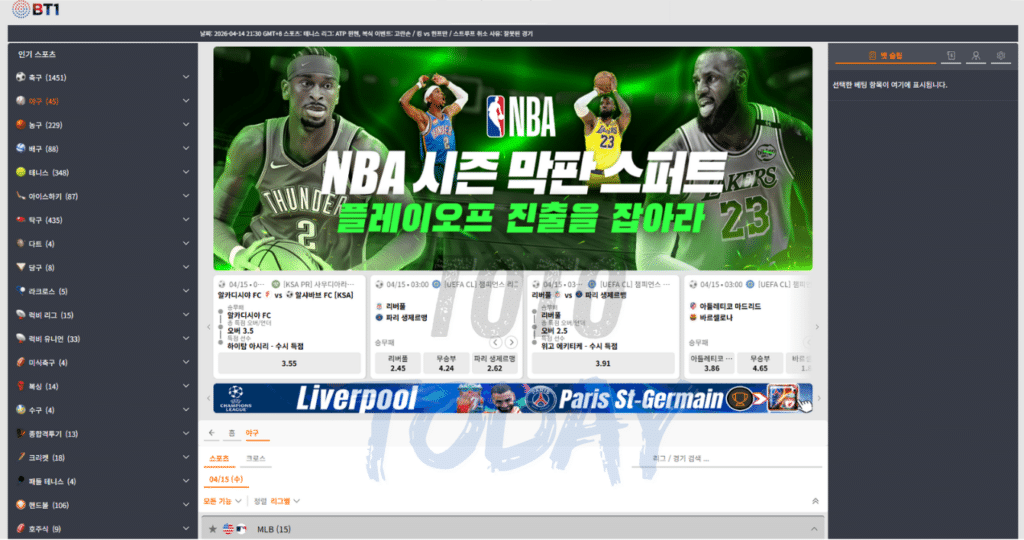Click the soccer ball icon beside 축구
The width and height of the screenshot is (1024, 540).
[x=20, y=77]
